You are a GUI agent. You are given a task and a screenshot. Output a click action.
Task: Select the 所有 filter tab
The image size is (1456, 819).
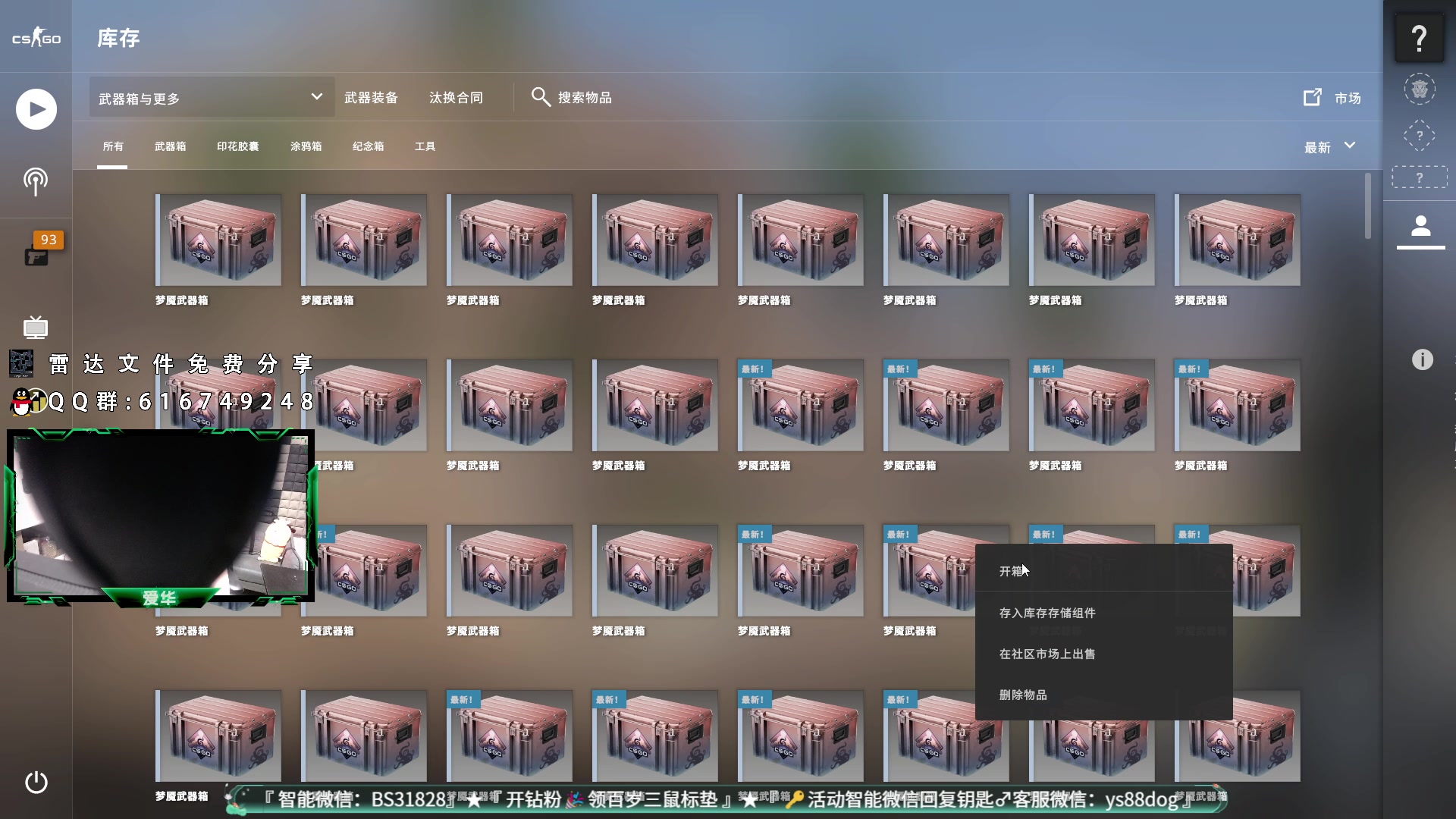click(x=113, y=146)
